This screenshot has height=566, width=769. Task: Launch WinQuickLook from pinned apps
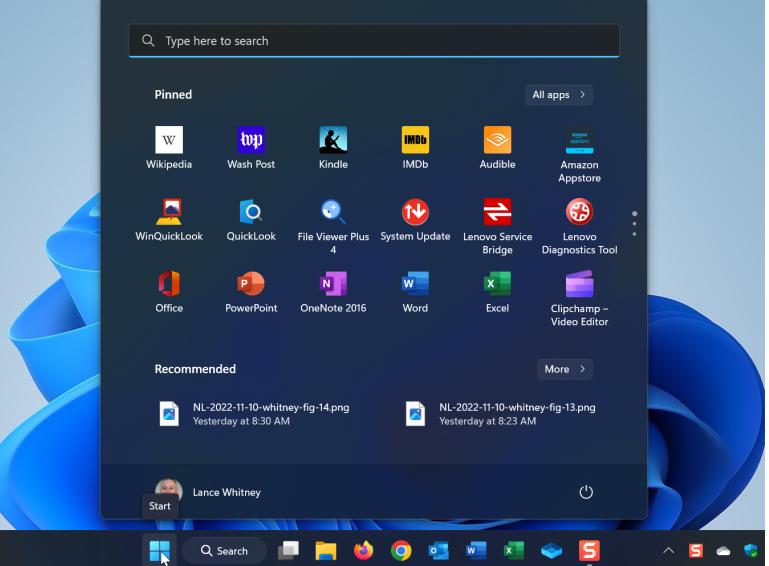pyautogui.click(x=169, y=219)
